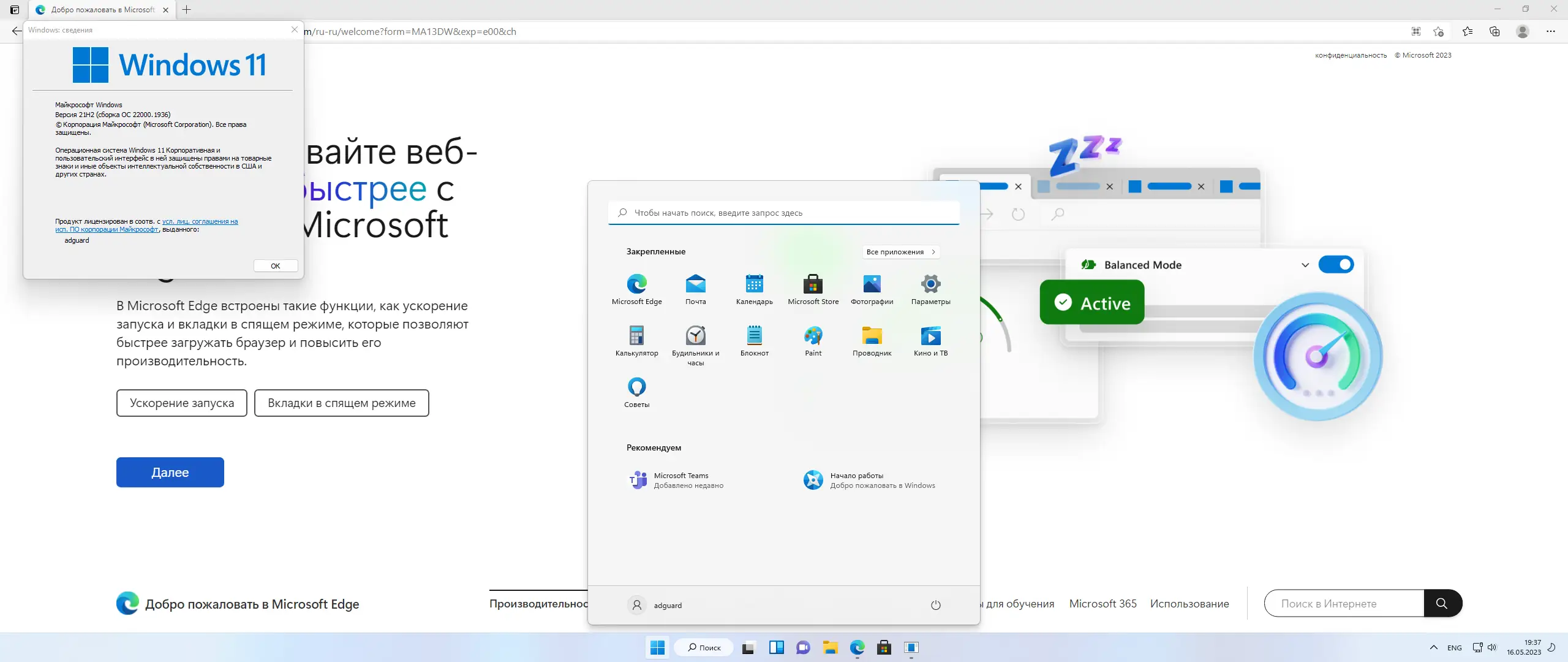Click the address bar URL
The width and height of the screenshot is (1568, 662).
click(410, 31)
